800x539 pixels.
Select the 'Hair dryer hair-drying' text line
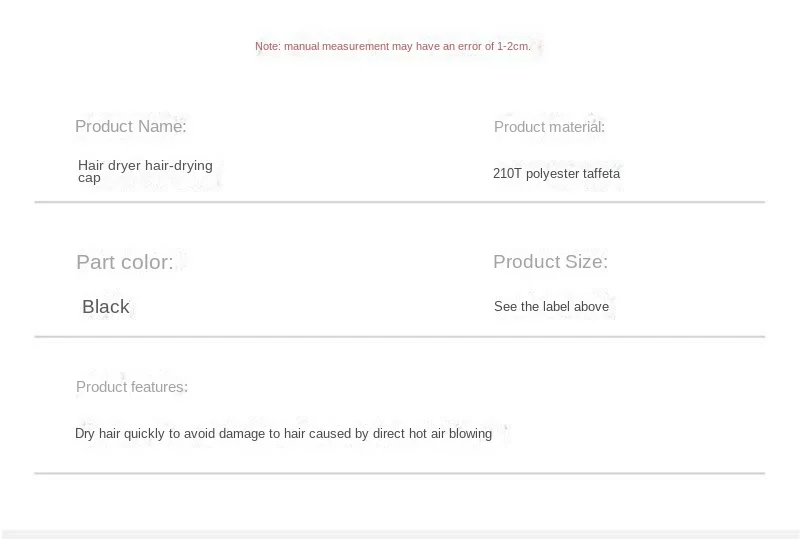(x=145, y=165)
